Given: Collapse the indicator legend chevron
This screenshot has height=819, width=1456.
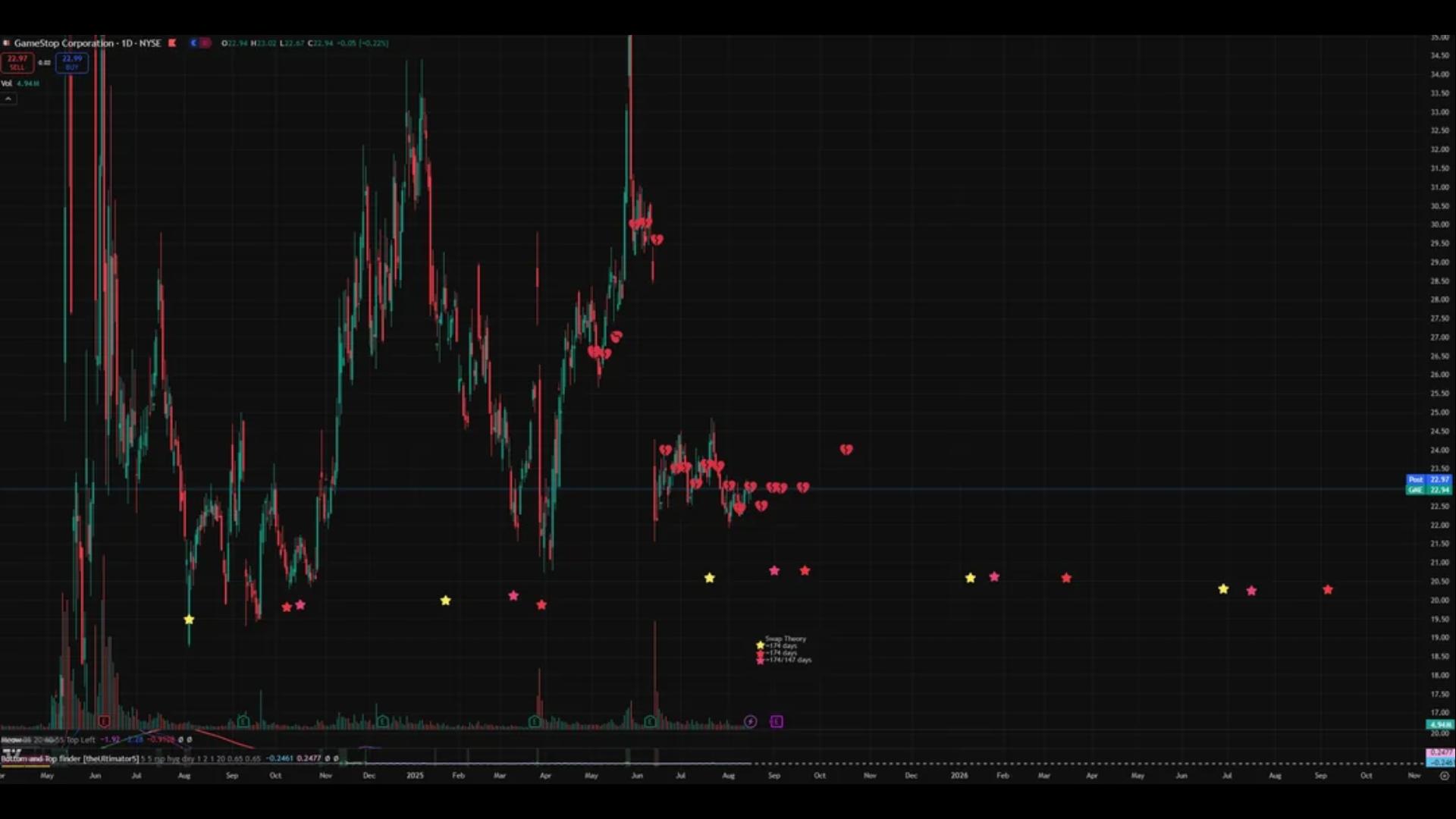Looking at the screenshot, I should 8,99.
